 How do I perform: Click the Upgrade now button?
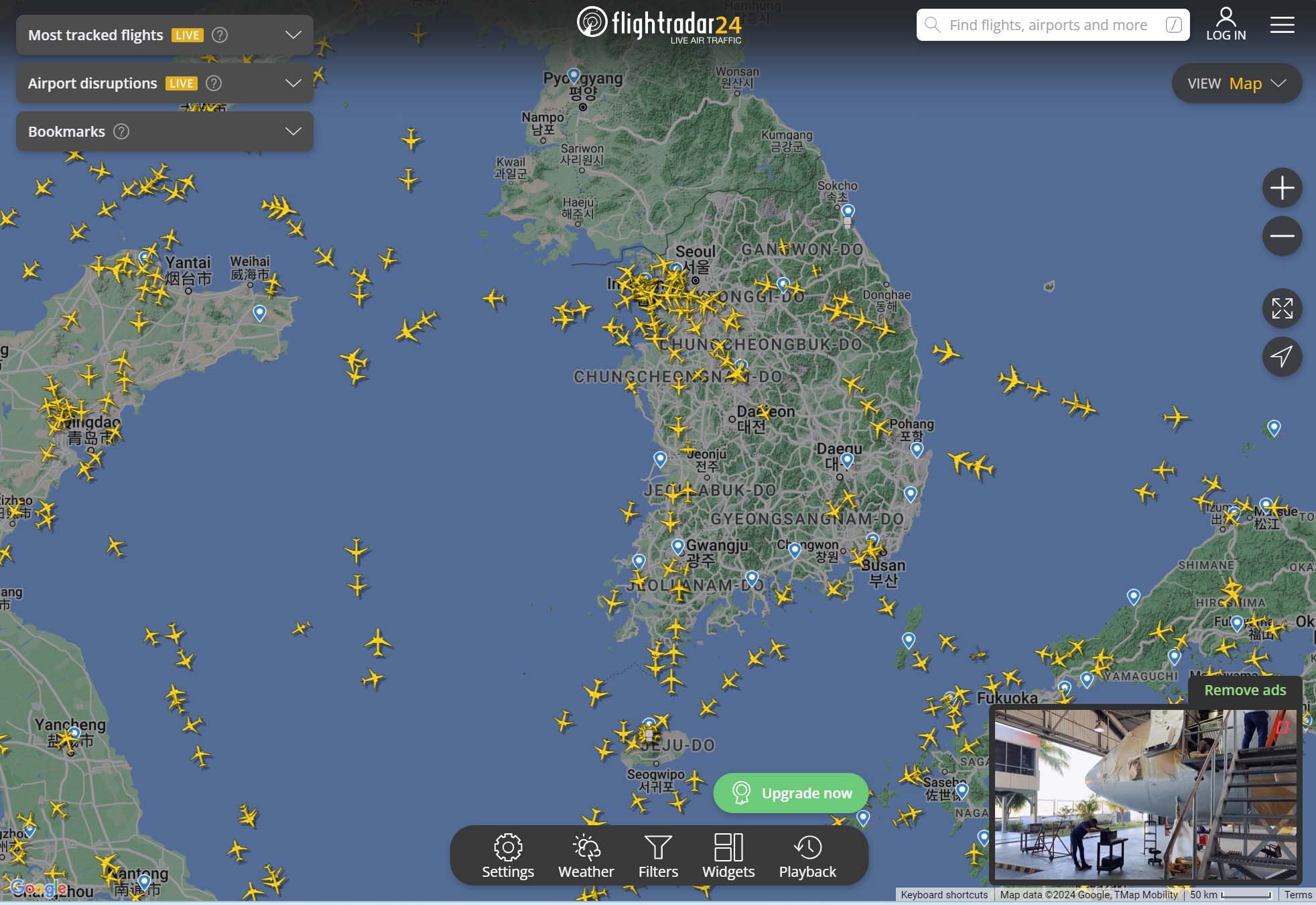[x=791, y=793]
